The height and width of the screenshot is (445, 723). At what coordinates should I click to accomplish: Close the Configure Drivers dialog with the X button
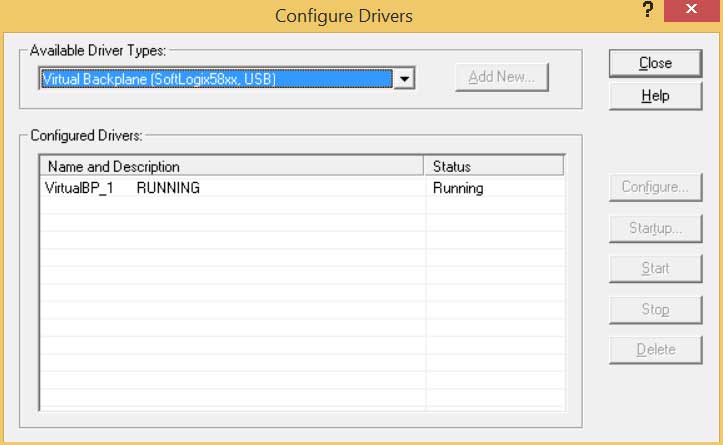[x=691, y=10]
